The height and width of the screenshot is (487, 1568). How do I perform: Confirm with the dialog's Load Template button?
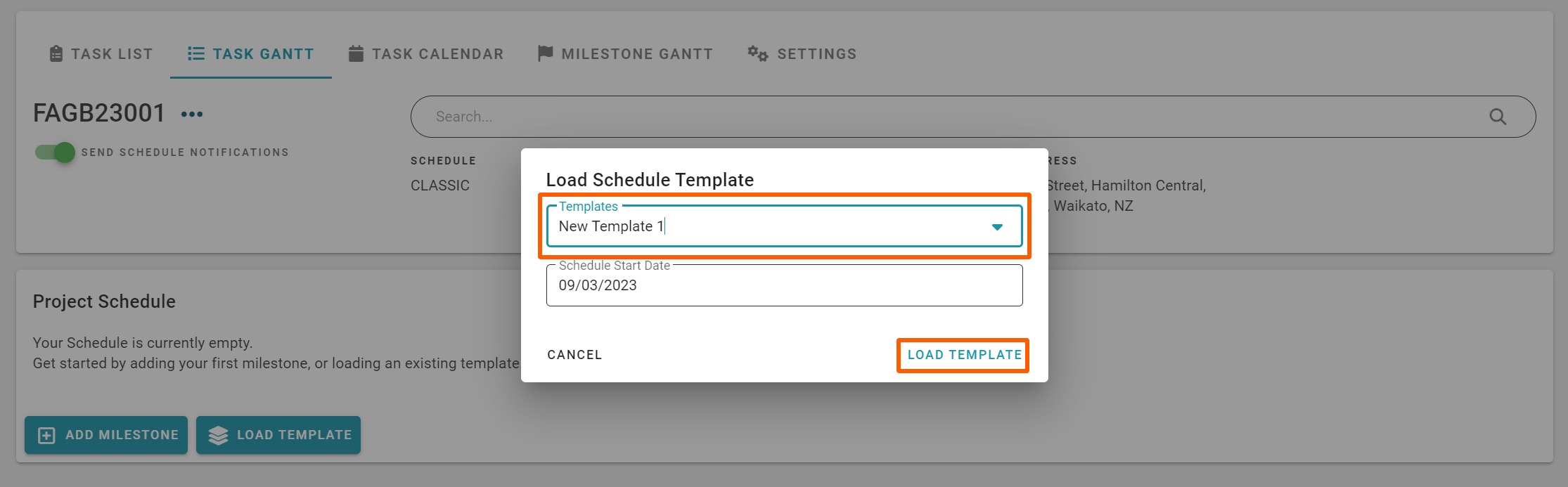tap(964, 356)
